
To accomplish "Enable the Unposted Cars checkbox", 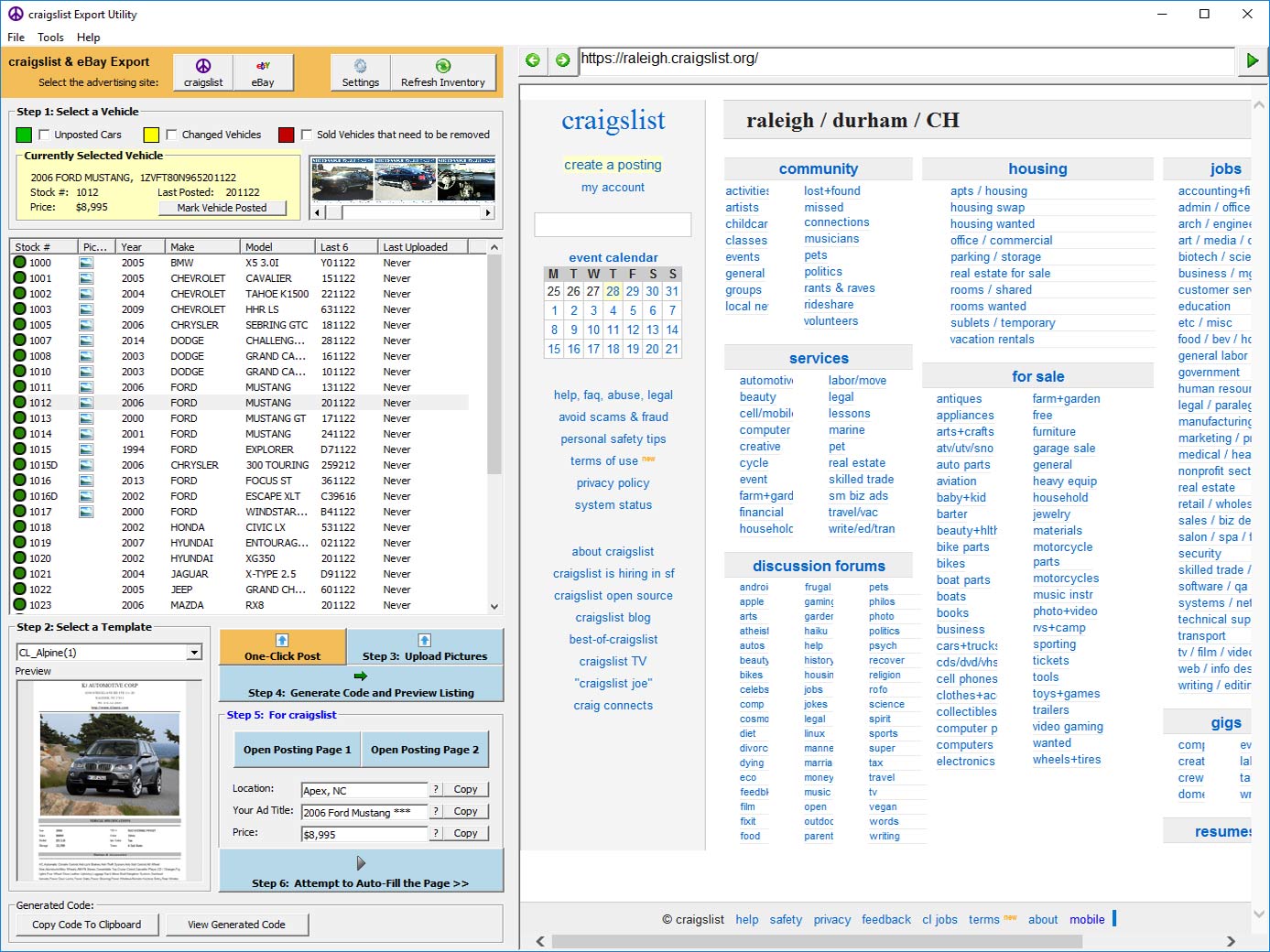I will point(44,135).
